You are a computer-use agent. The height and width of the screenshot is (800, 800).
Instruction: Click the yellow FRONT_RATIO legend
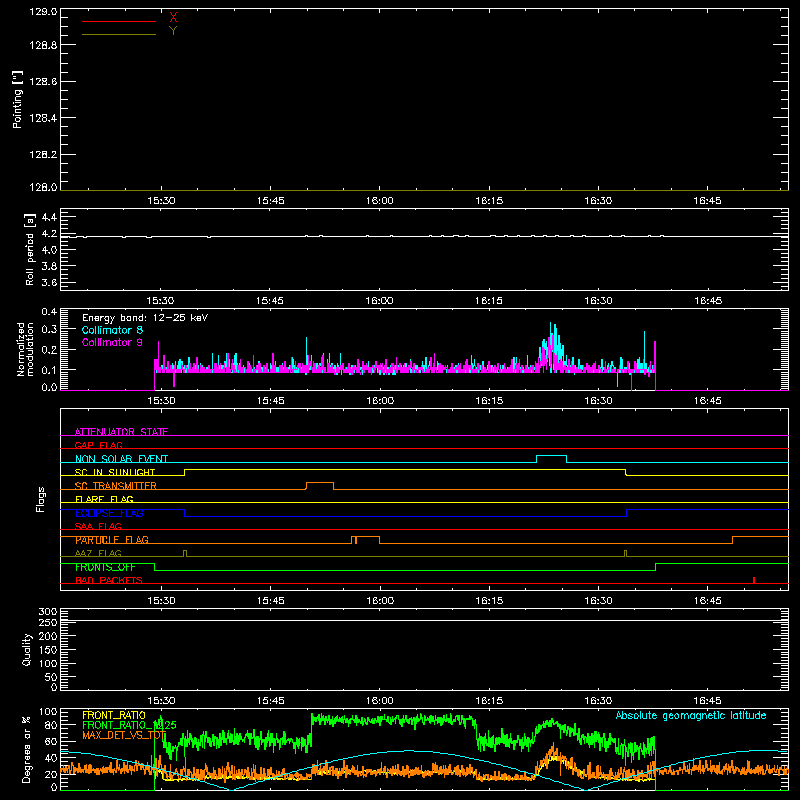pyautogui.click(x=114, y=715)
